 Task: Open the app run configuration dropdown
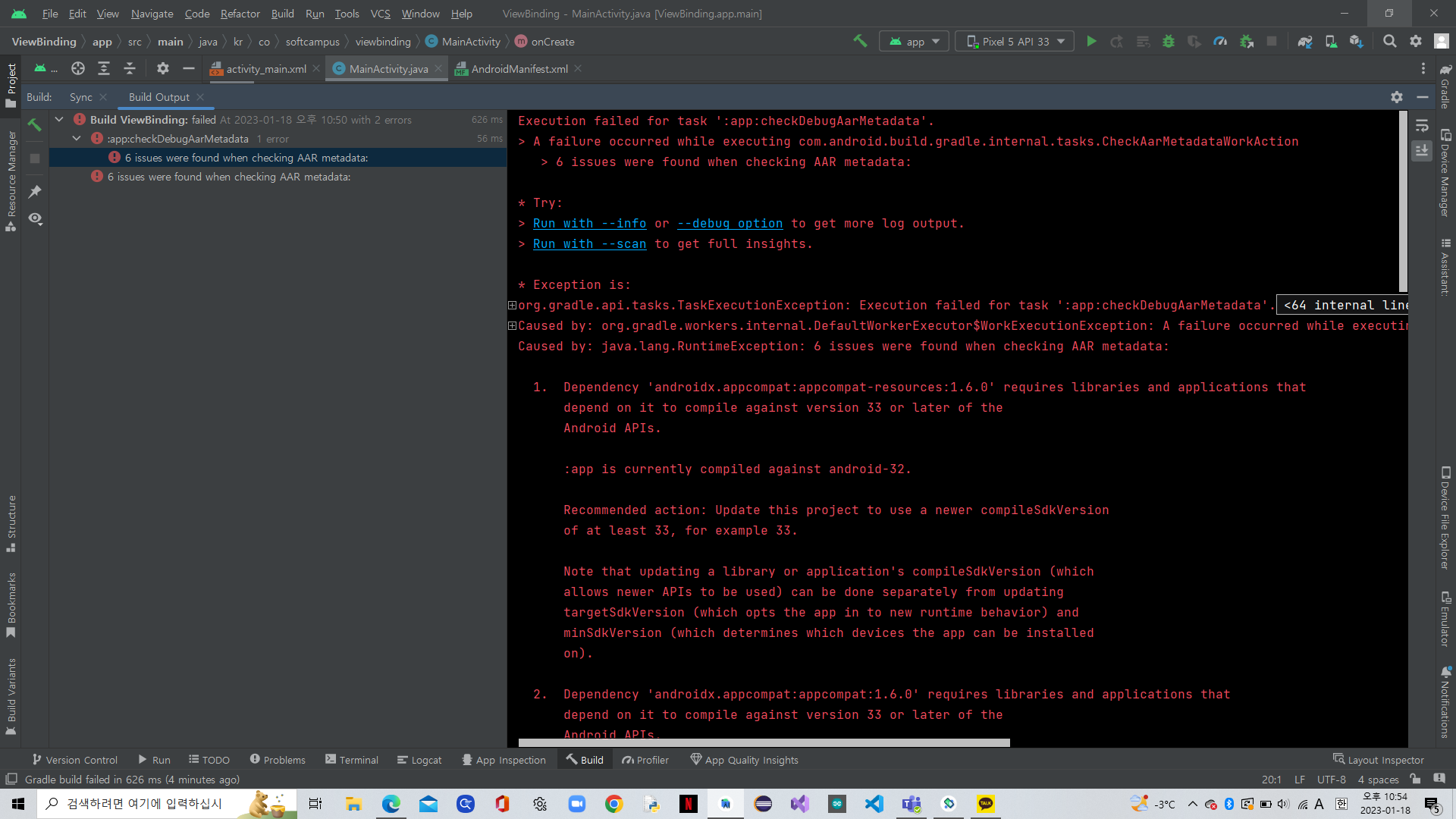(915, 42)
